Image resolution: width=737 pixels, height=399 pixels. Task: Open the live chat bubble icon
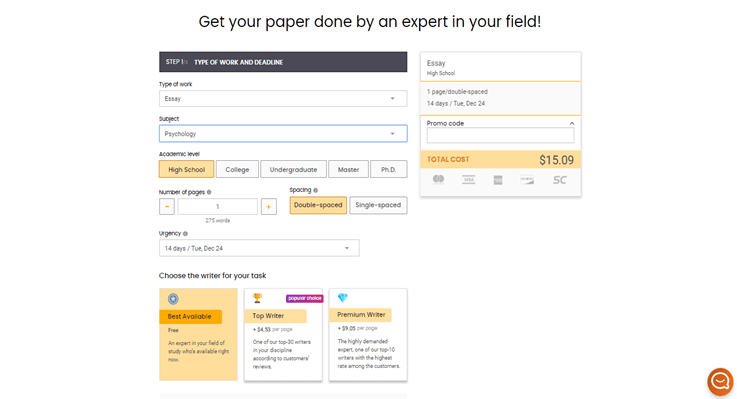[x=720, y=381]
